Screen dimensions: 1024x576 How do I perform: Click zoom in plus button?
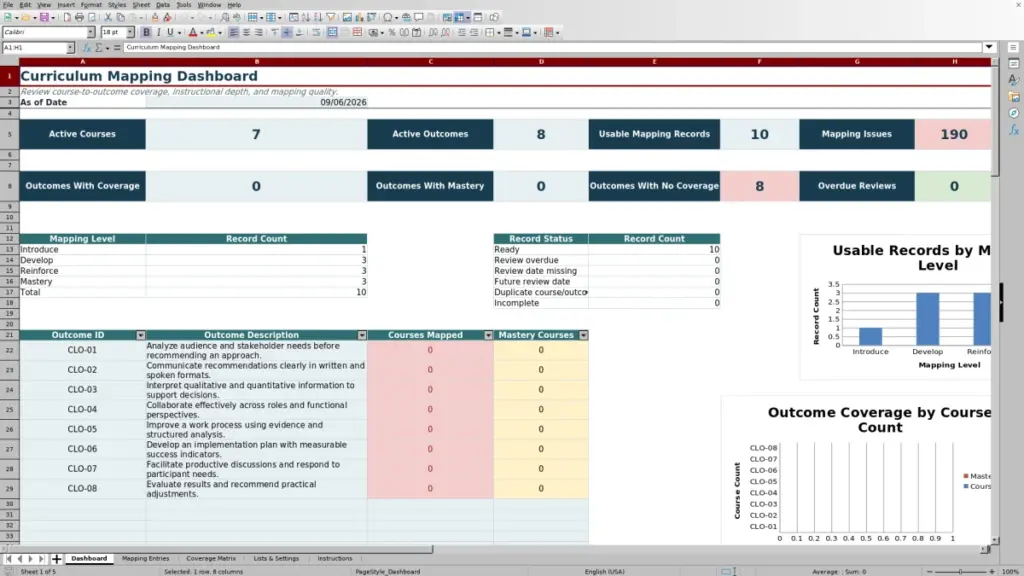991,571
